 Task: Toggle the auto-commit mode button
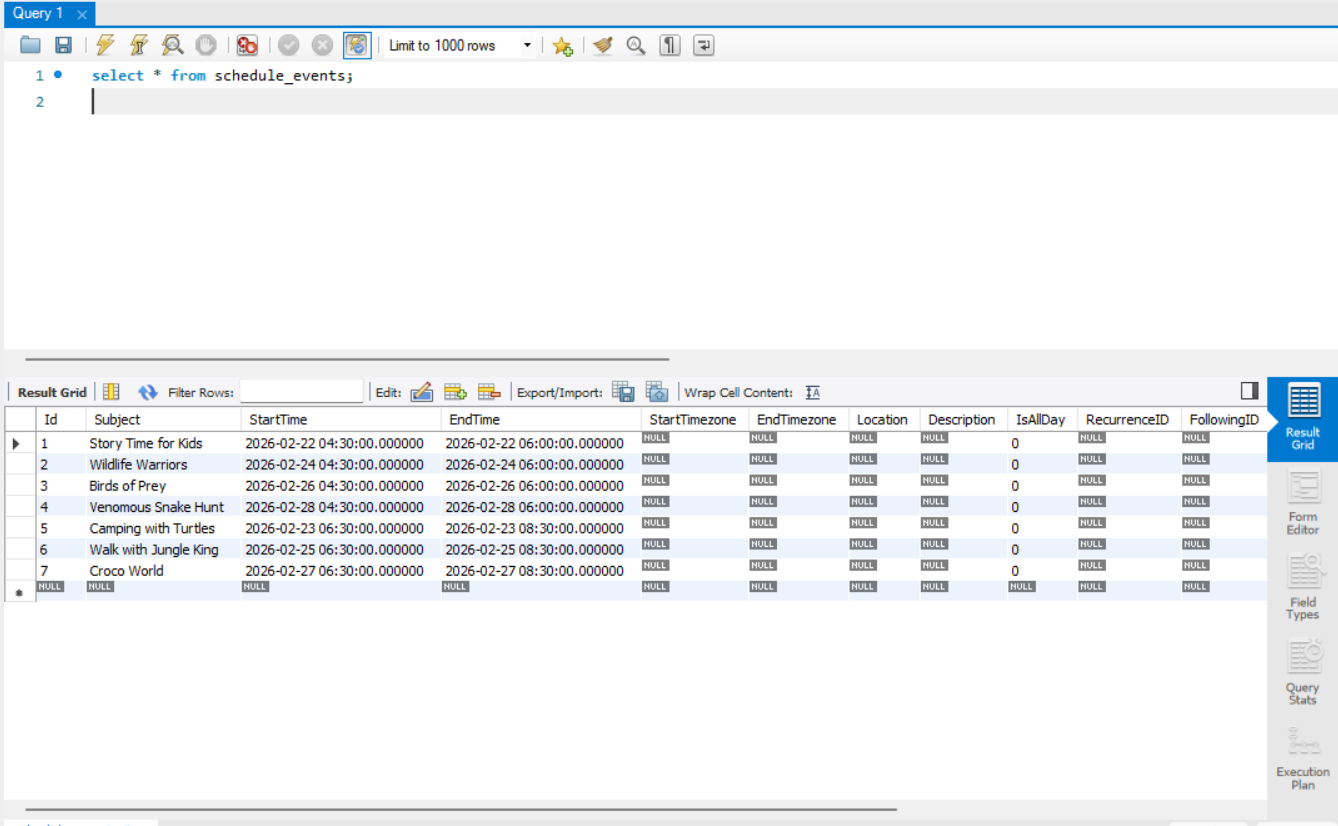pyautogui.click(x=357, y=45)
